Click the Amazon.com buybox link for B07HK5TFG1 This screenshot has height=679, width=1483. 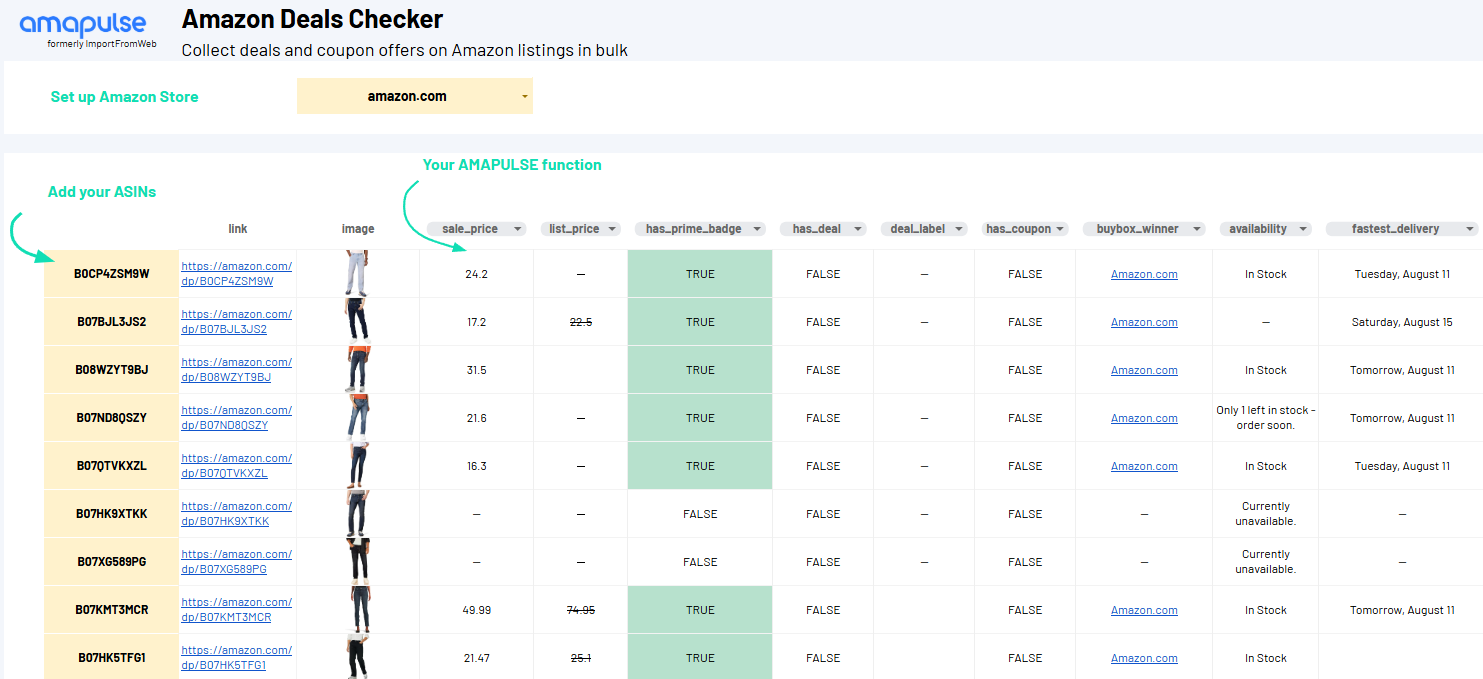(1144, 658)
